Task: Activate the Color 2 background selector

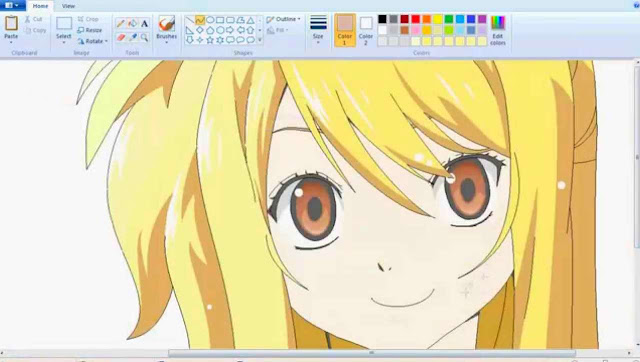Action: coord(366,30)
